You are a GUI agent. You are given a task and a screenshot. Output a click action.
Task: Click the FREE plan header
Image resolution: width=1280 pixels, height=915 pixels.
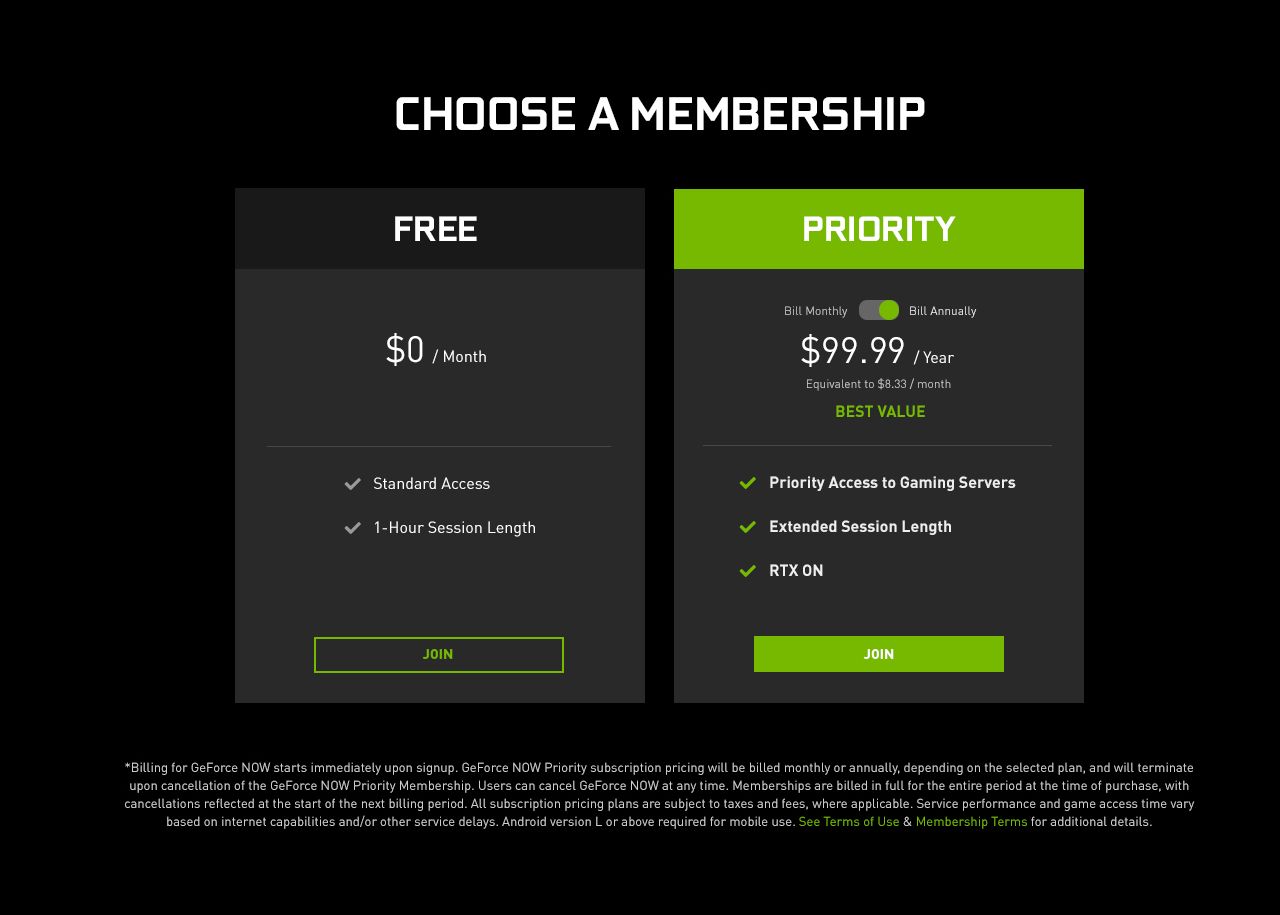[435, 229]
